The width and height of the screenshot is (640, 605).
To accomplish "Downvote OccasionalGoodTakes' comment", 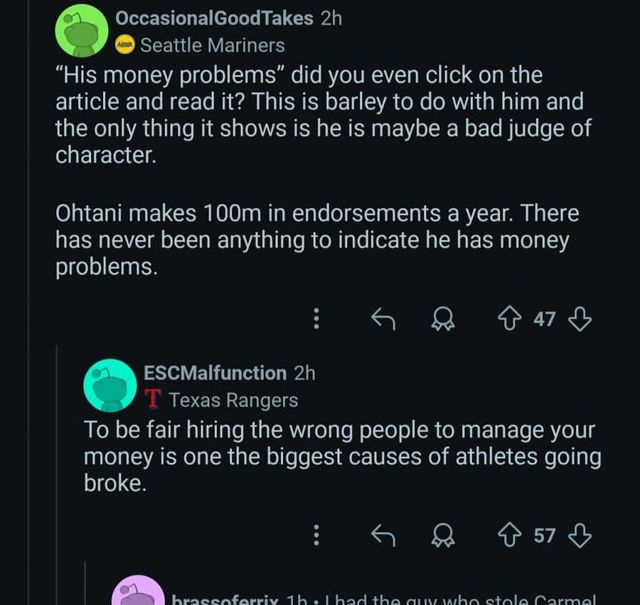I will 580,319.
